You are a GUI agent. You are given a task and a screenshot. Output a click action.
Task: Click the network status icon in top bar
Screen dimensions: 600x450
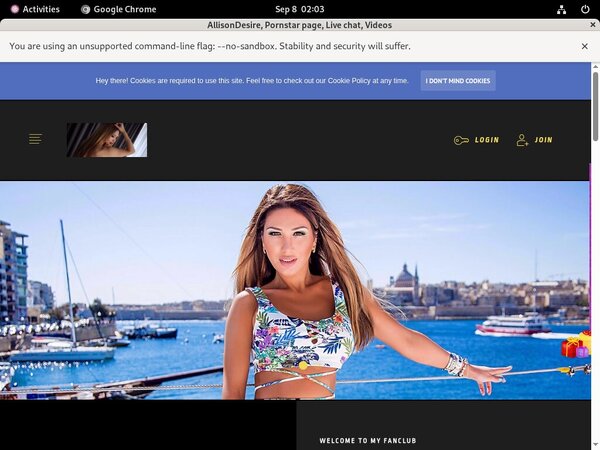561,9
